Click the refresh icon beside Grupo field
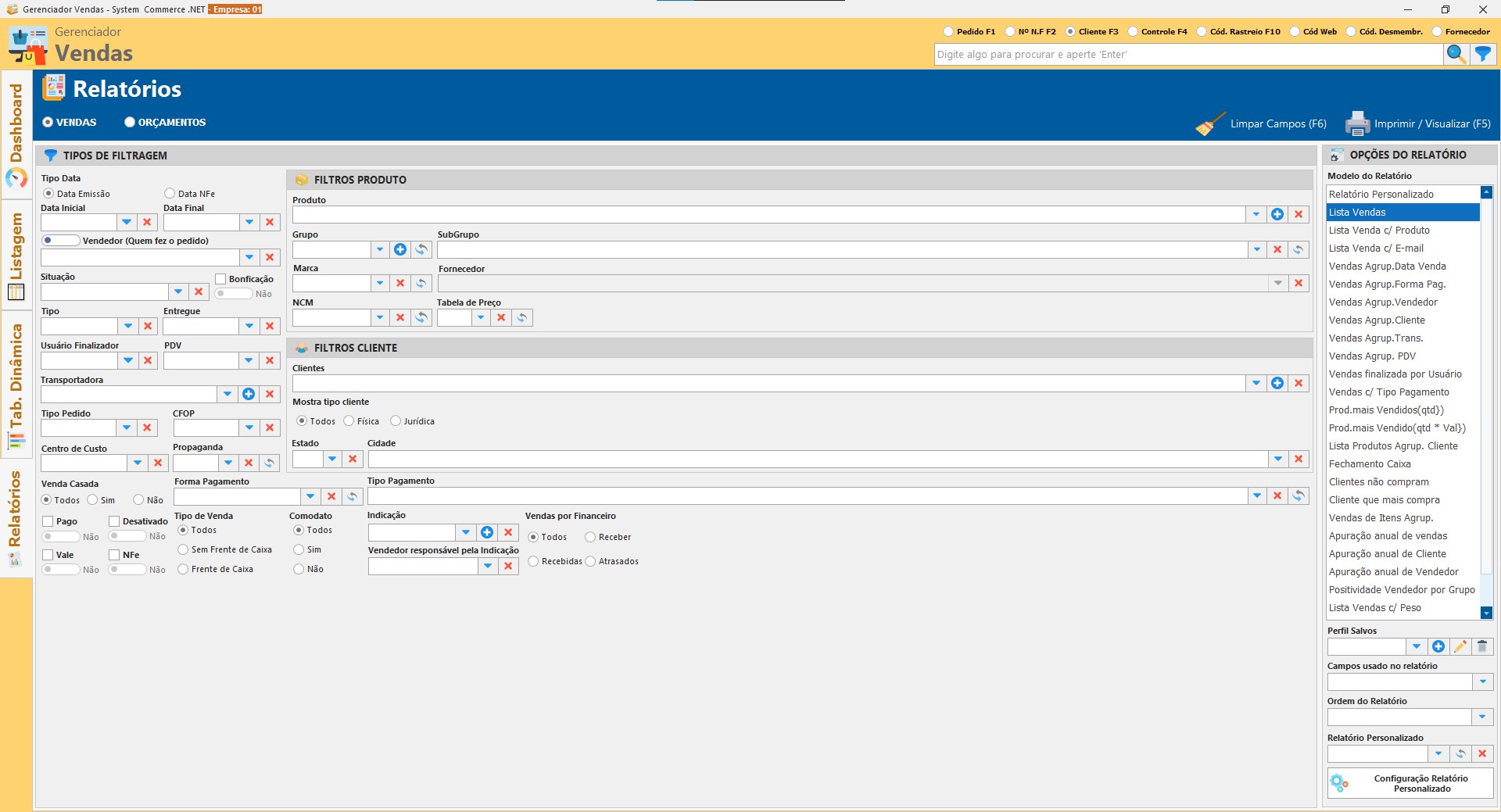This screenshot has height=812, width=1501. (x=421, y=249)
